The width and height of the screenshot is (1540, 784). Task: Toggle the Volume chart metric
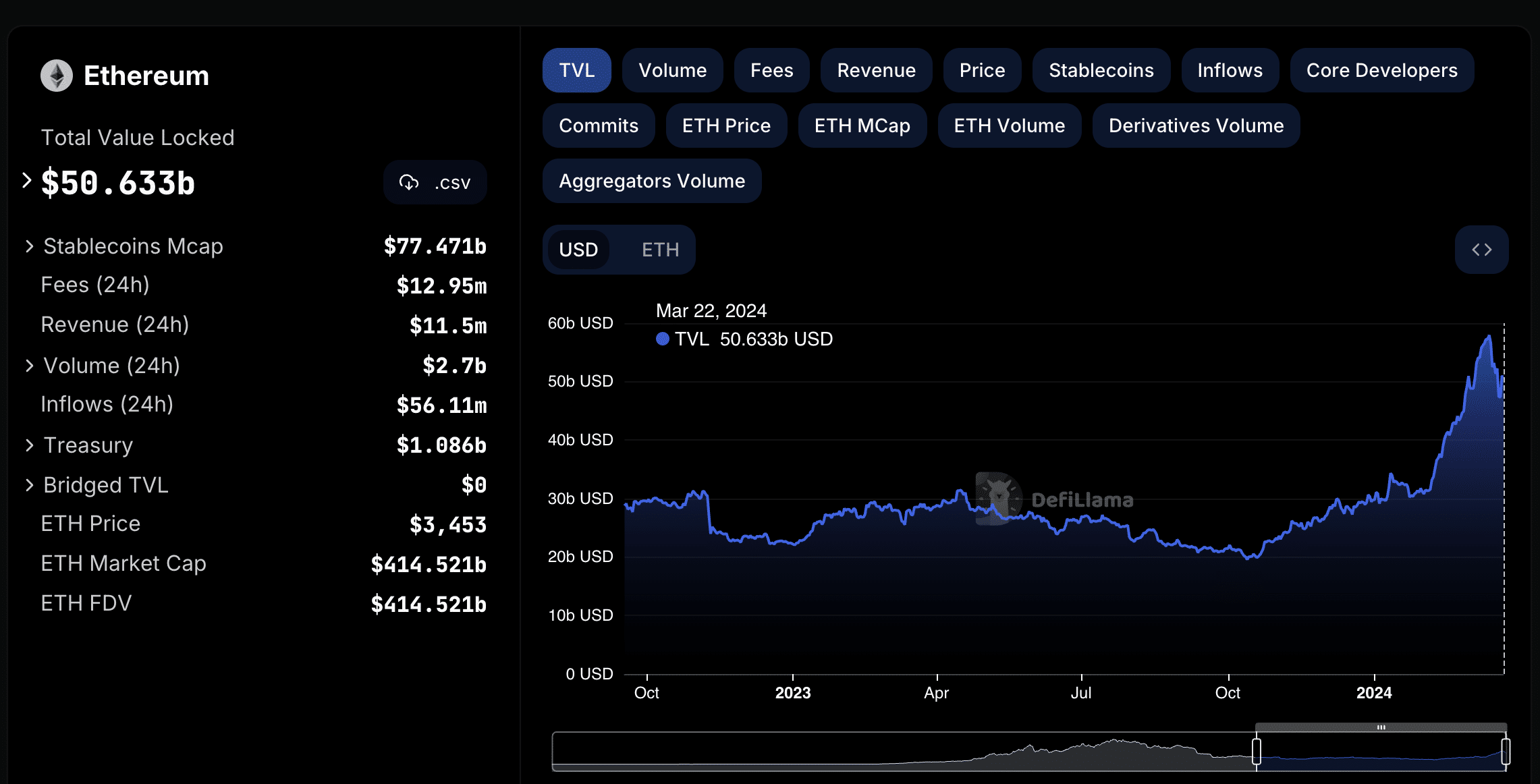click(x=672, y=70)
